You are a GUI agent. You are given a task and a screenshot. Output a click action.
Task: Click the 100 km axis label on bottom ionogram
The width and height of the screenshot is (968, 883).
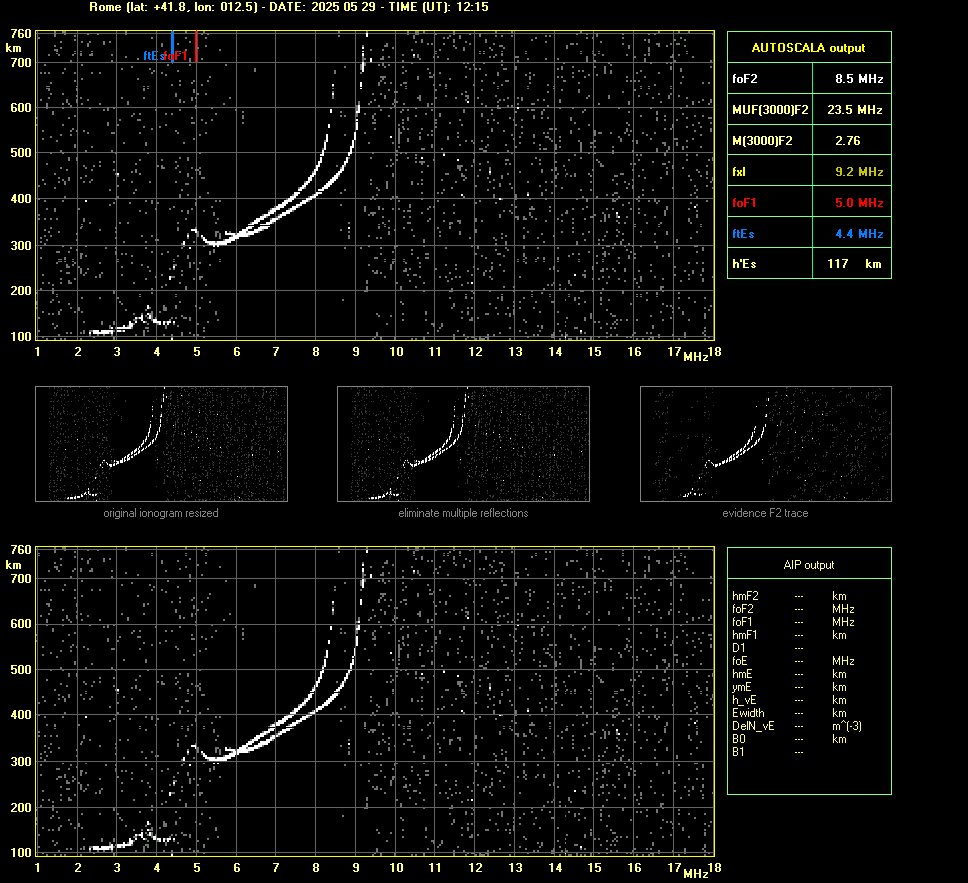[x=21, y=853]
